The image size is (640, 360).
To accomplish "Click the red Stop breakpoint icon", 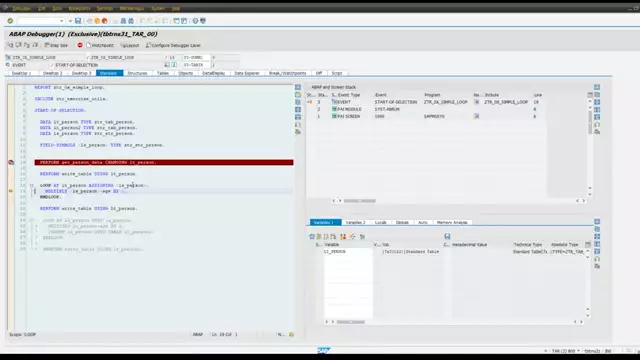I will 80,45.
